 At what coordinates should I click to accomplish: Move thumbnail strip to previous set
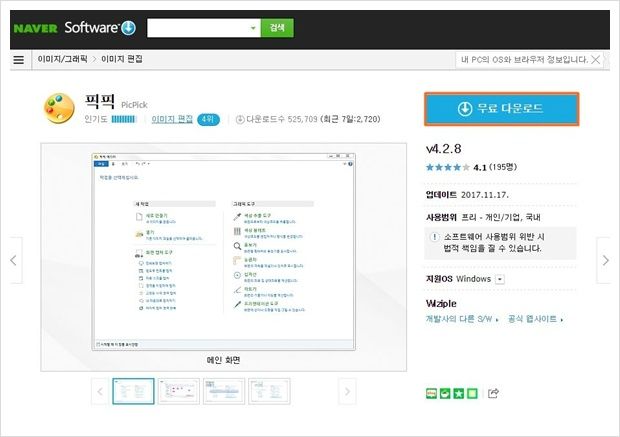point(100,392)
